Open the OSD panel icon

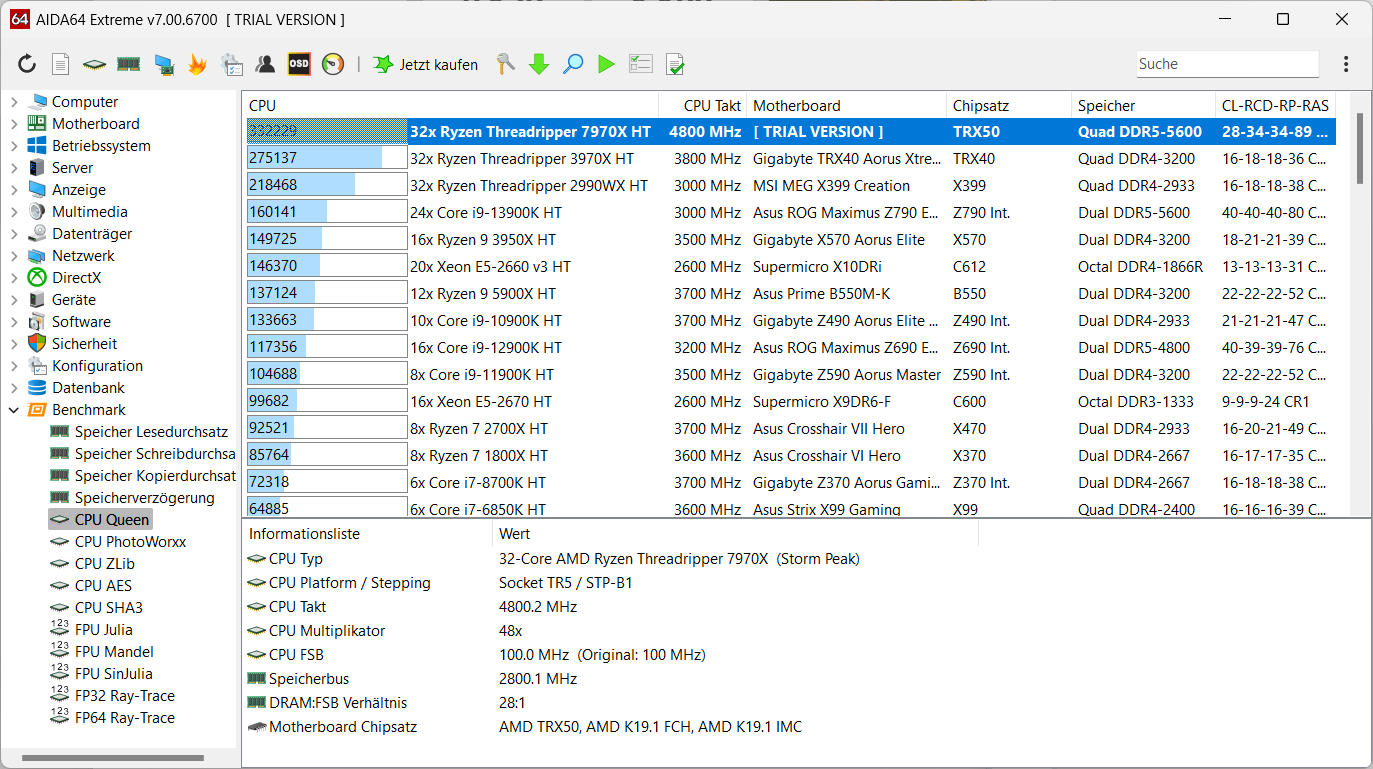point(299,64)
